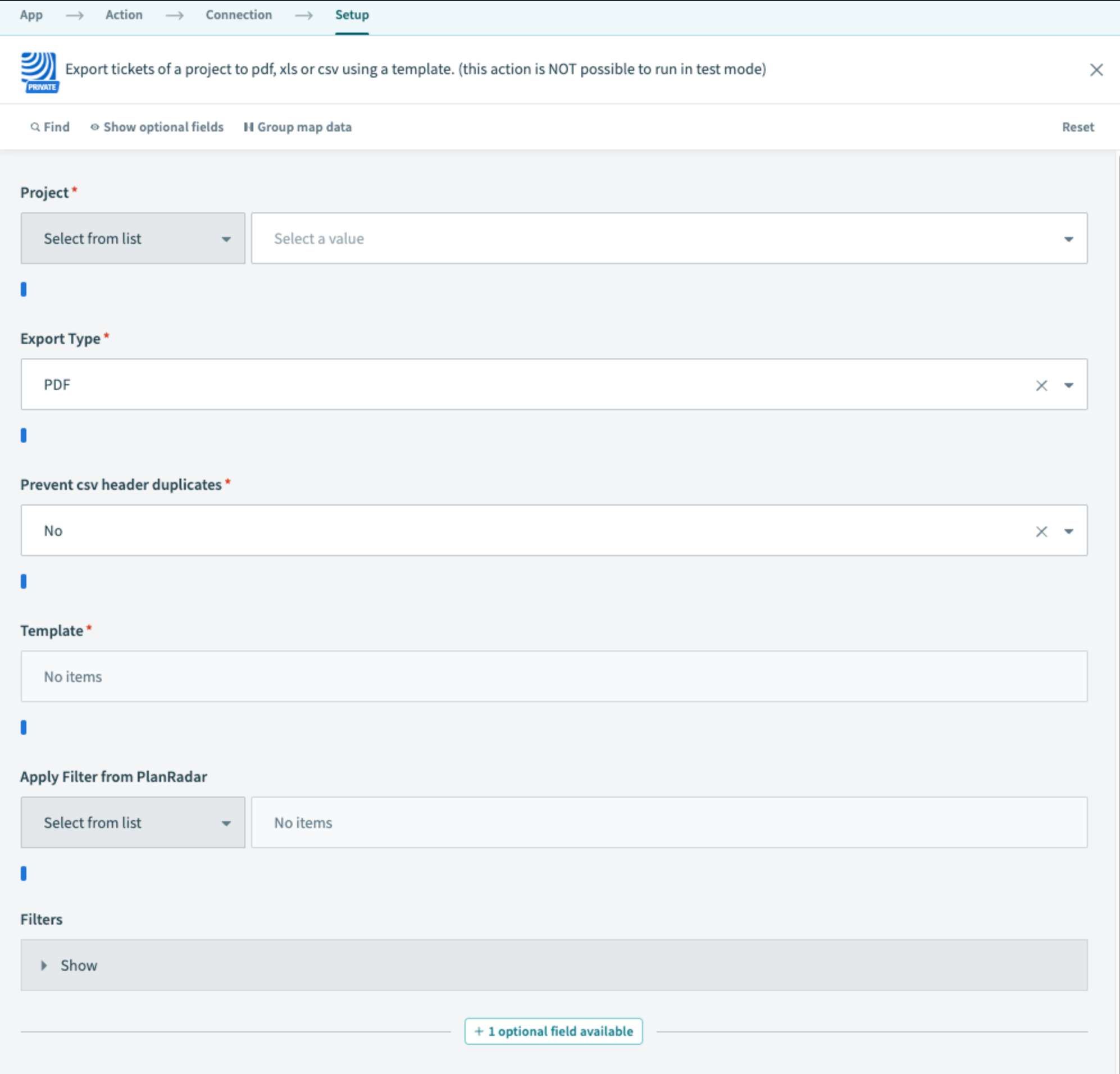Open Apply Filter Select from list dropdown
Image resolution: width=1120 pixels, height=1074 pixels.
click(x=133, y=822)
